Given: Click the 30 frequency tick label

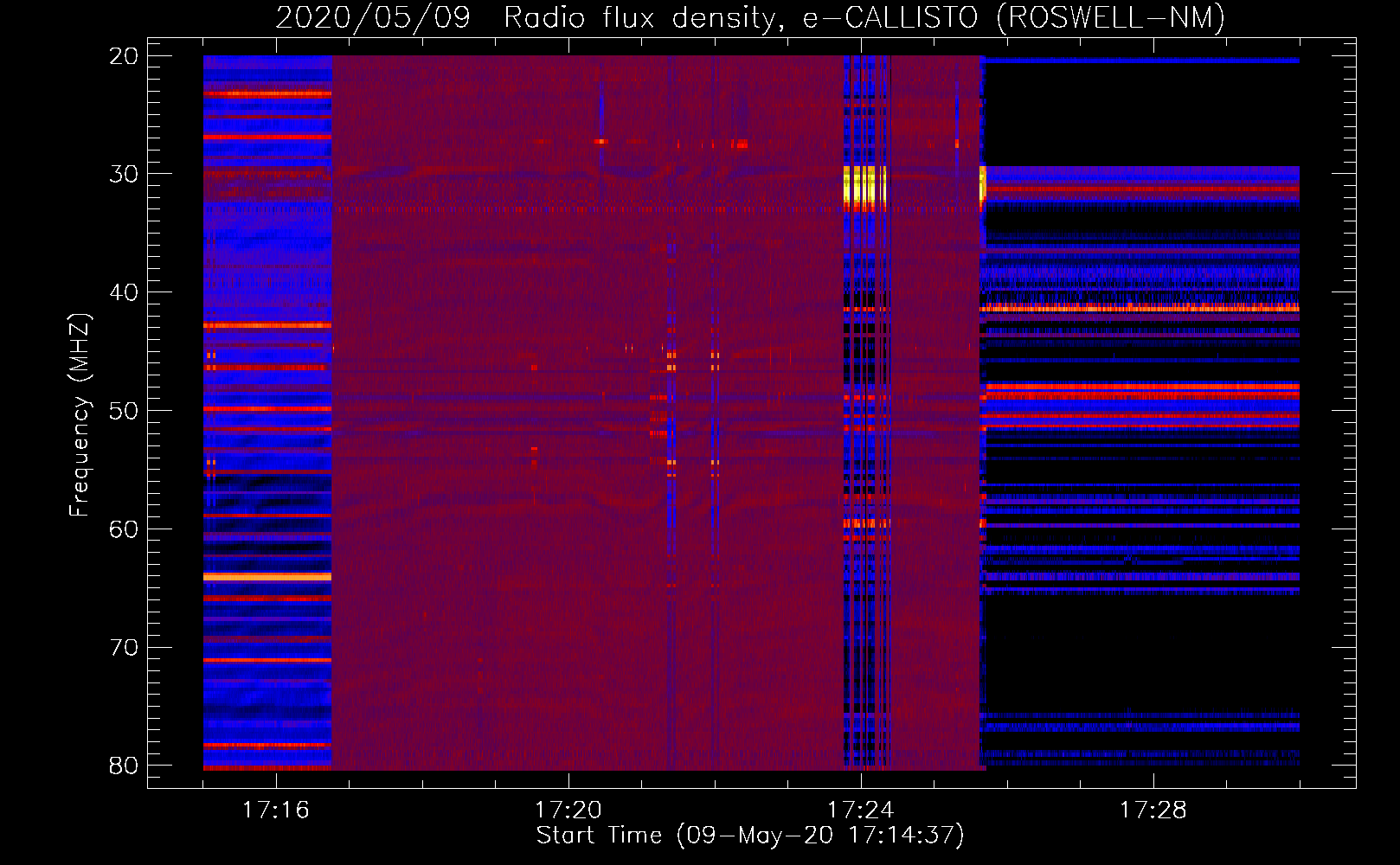Looking at the screenshot, I should pos(124,174).
